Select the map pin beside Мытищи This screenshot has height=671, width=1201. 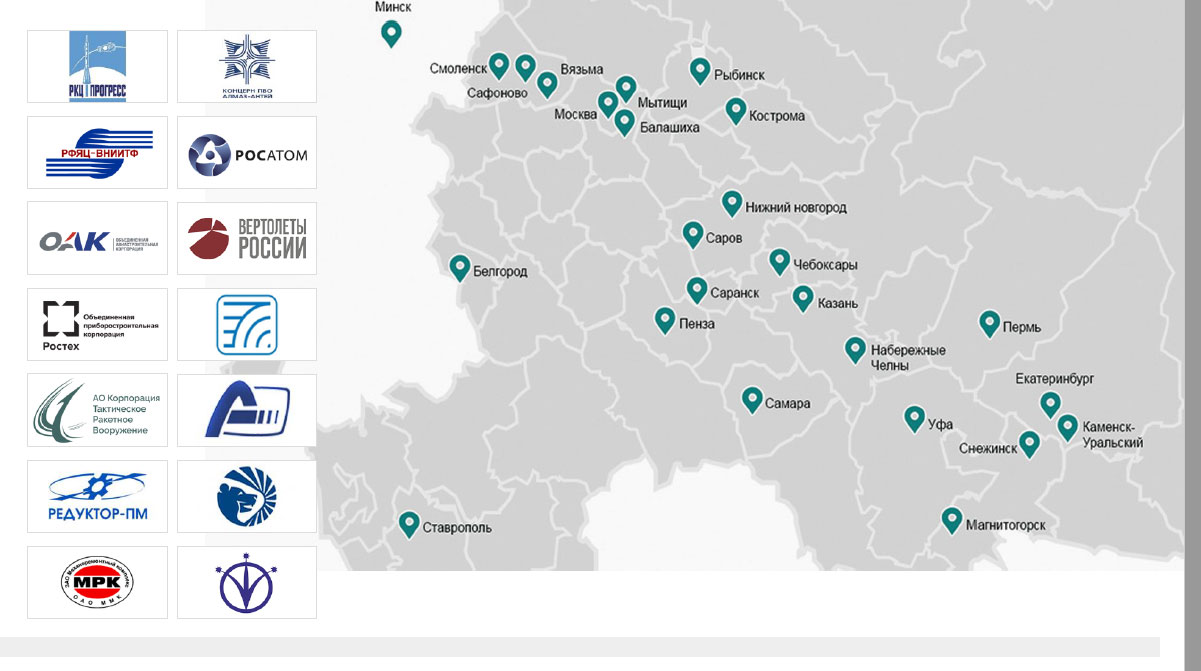626,89
